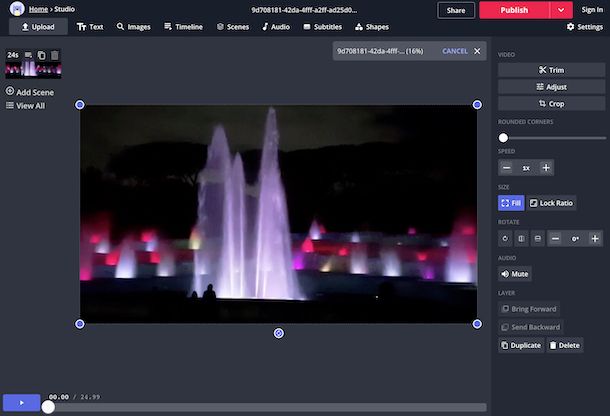This screenshot has width=610, height=416.
Task: Duplicate the selected layer
Action: (x=521, y=345)
